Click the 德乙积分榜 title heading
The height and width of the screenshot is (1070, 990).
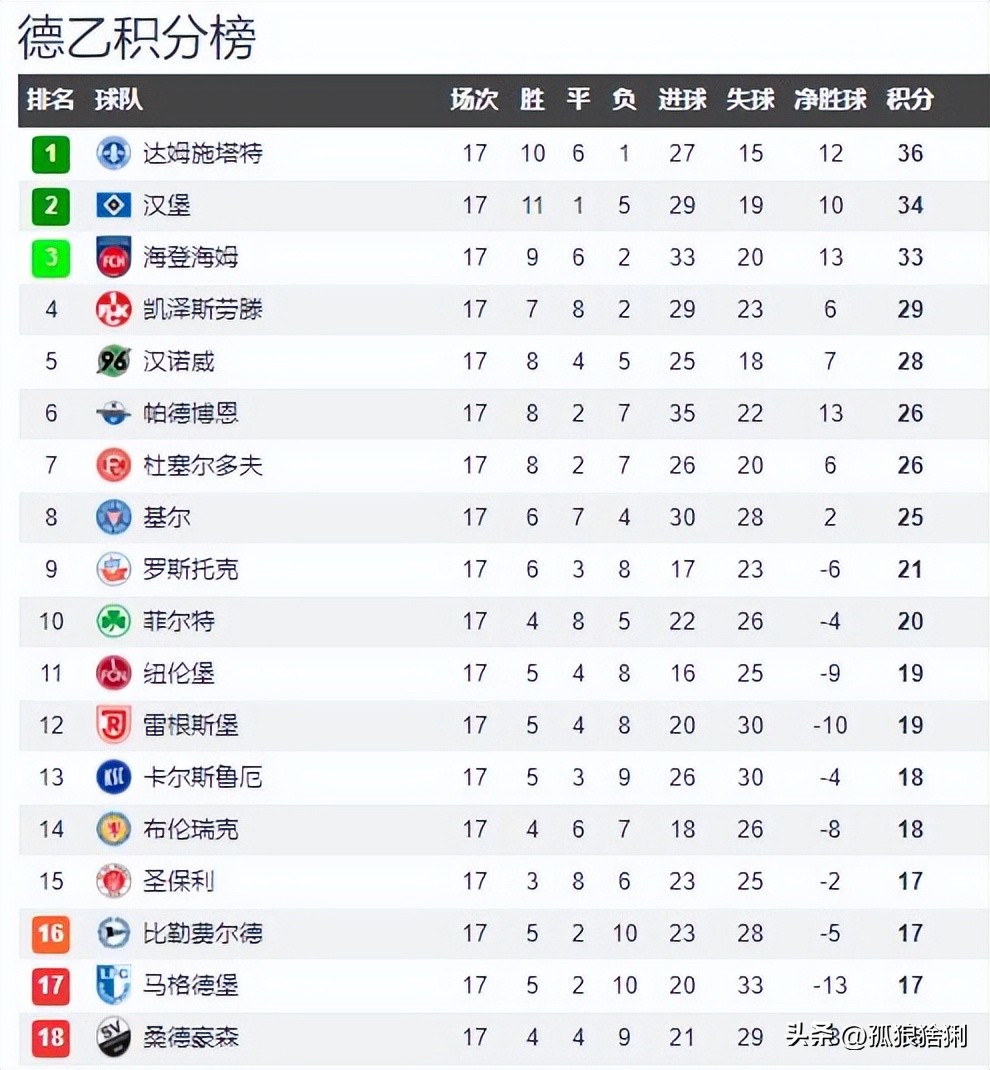[x=137, y=38]
